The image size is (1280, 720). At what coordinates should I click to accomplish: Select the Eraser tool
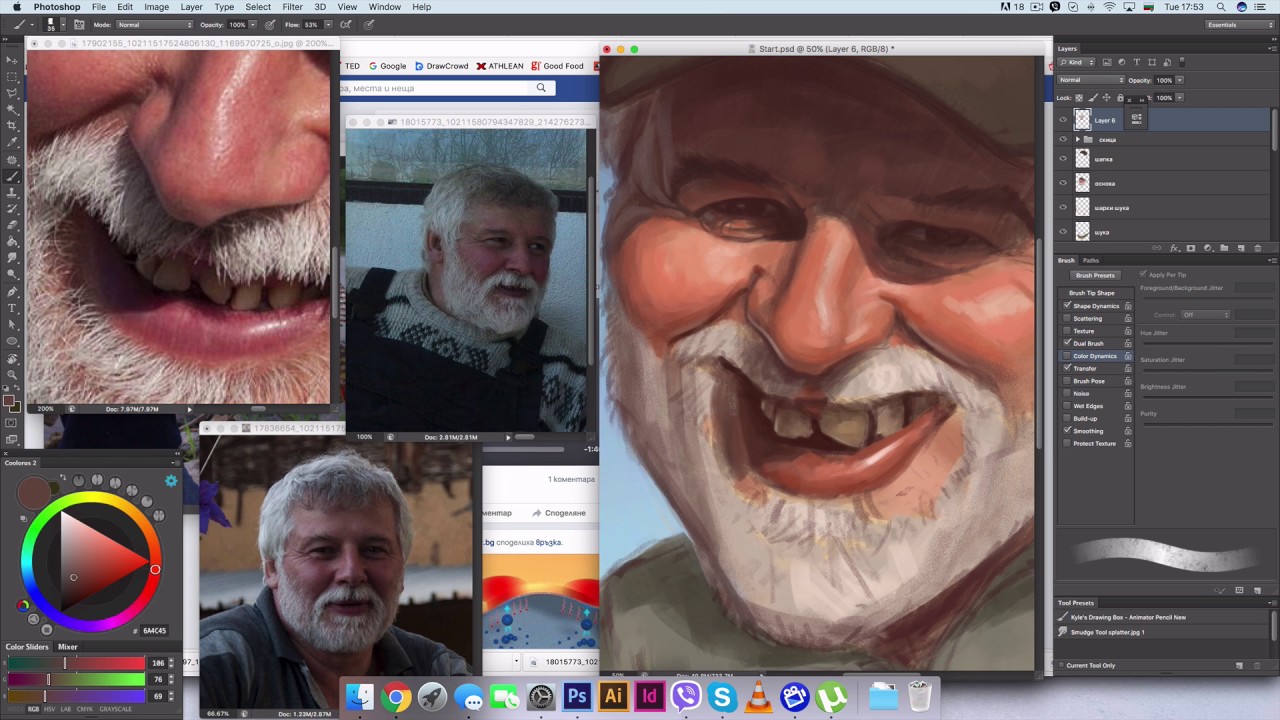[12, 225]
